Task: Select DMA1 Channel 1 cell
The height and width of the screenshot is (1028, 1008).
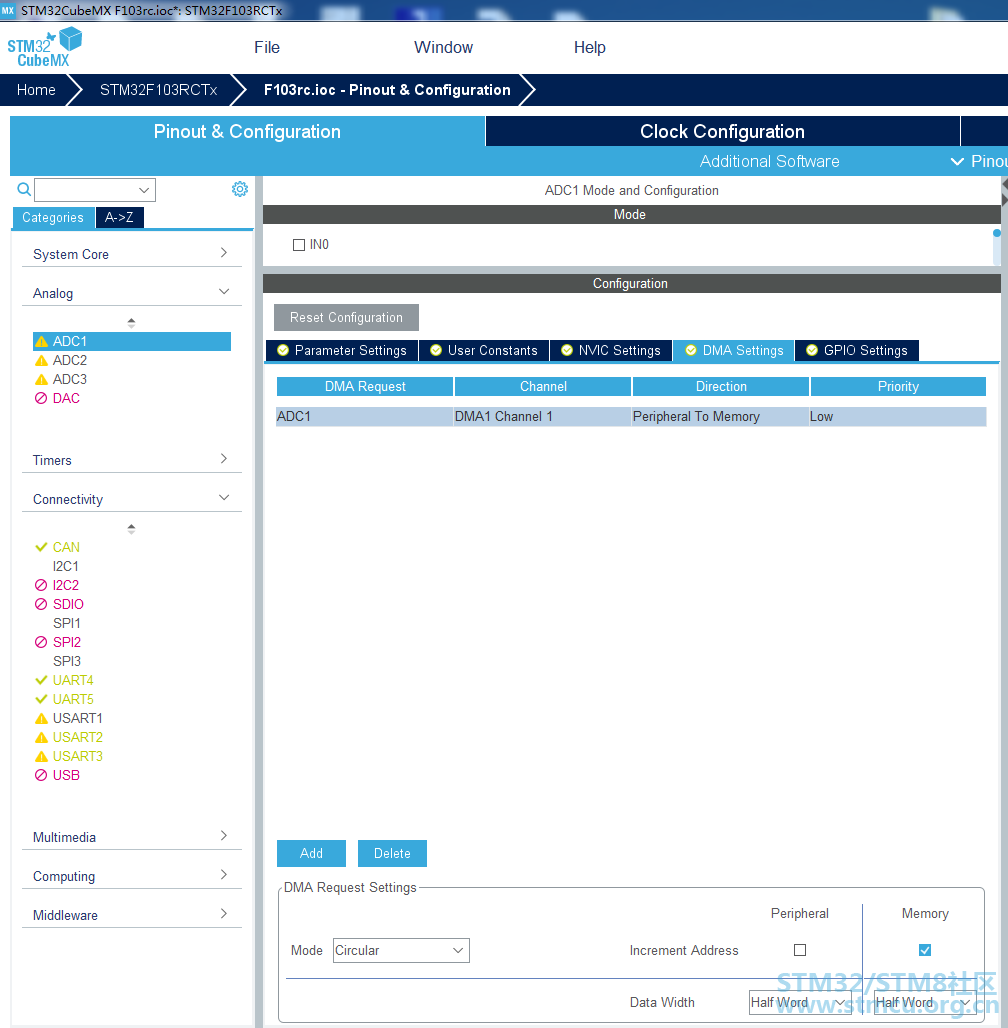Action: [x=542, y=416]
